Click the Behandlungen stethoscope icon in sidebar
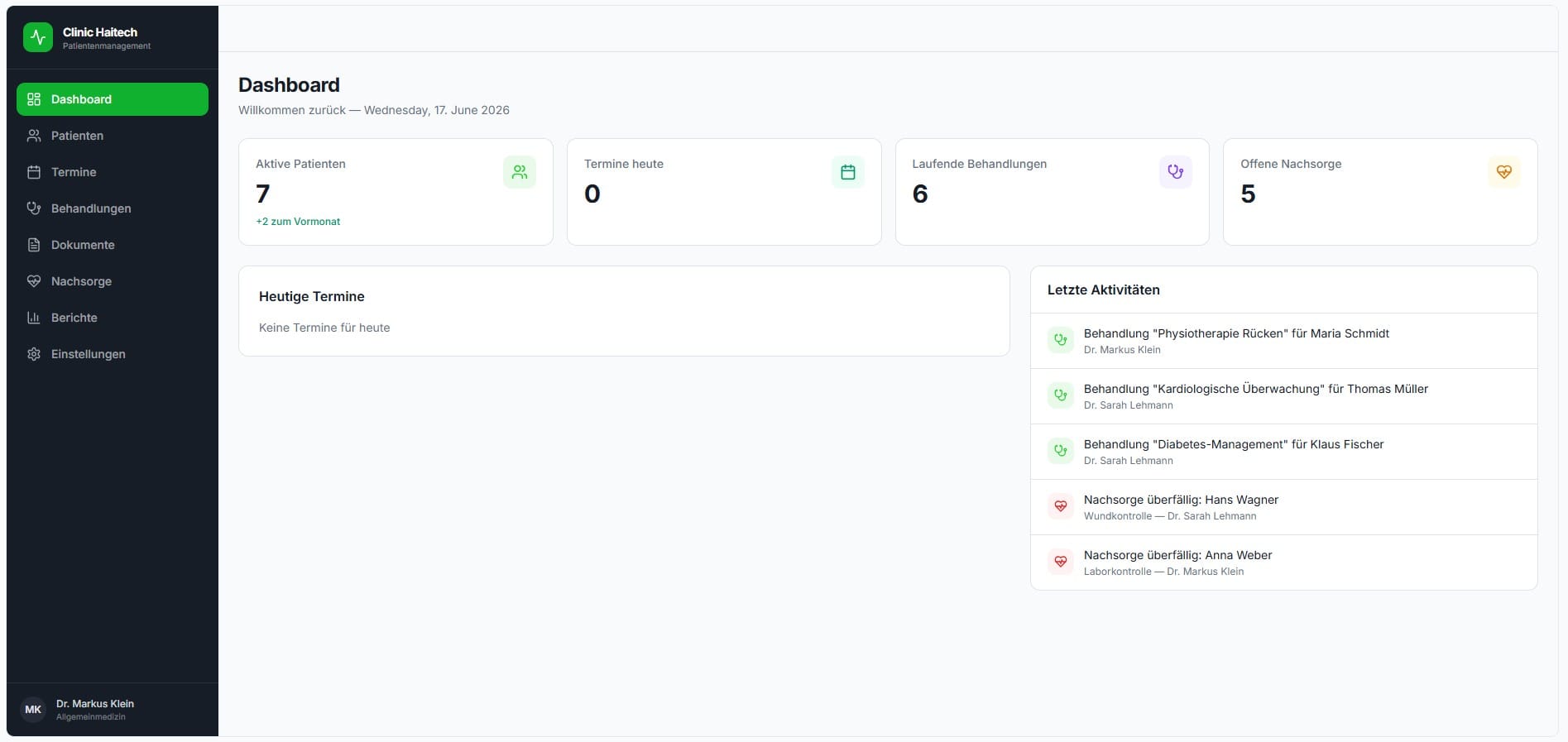 pos(34,208)
